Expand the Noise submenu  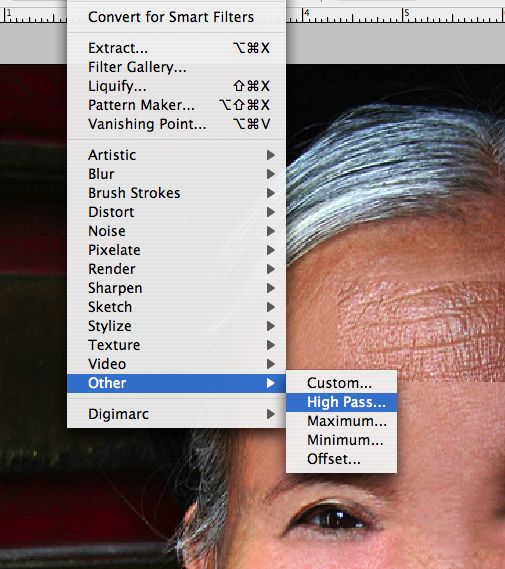tap(176, 231)
